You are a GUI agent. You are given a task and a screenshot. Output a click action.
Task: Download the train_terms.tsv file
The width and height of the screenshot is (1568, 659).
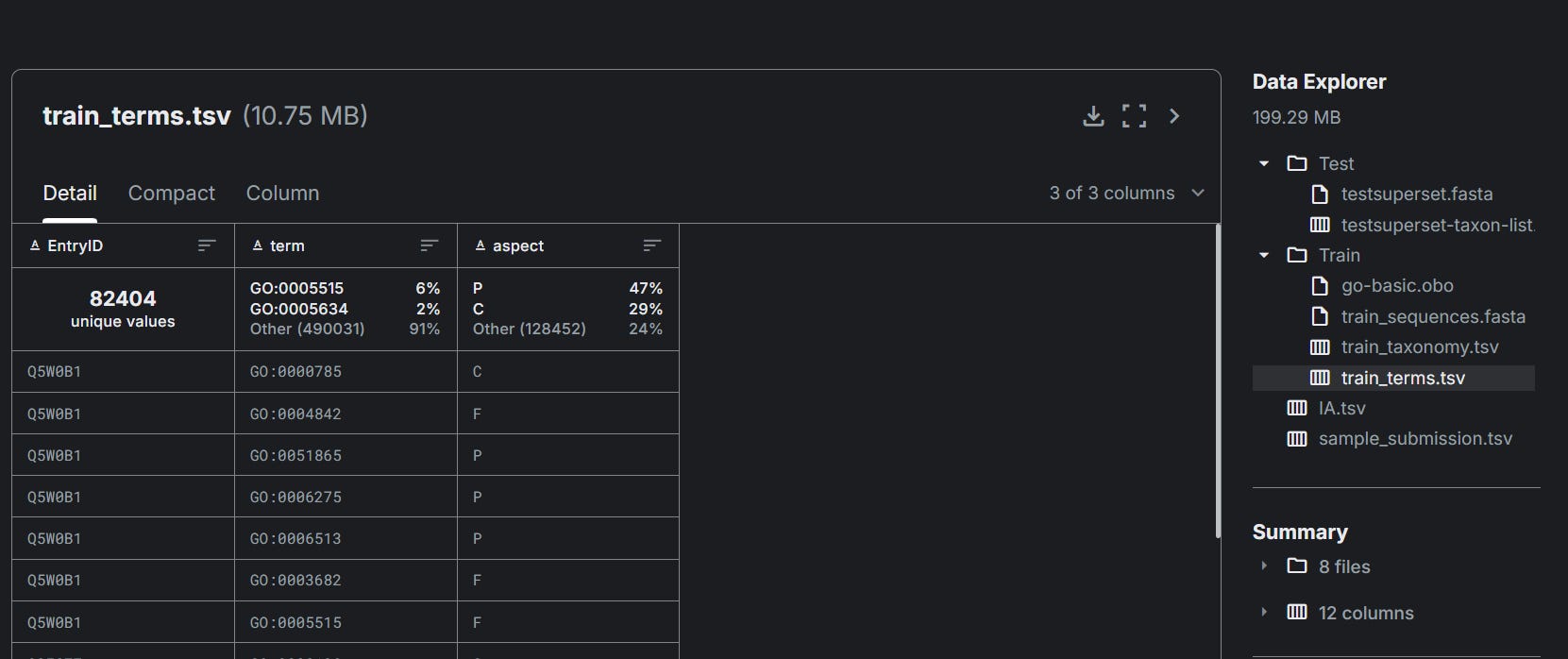[x=1093, y=116]
